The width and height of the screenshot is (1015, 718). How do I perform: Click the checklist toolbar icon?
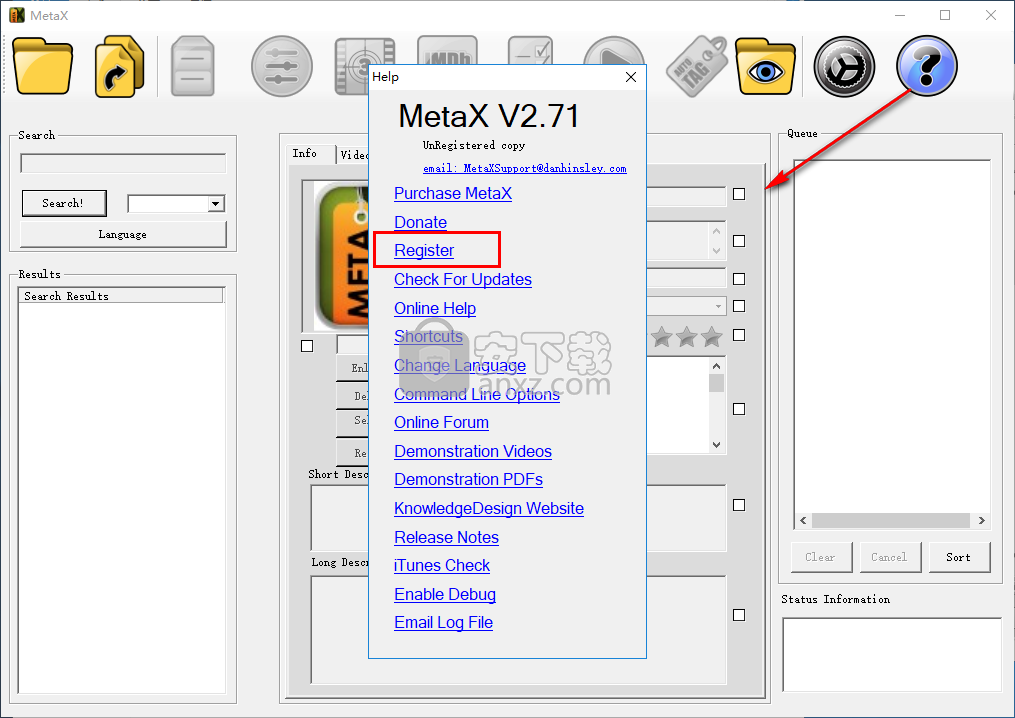point(530,50)
